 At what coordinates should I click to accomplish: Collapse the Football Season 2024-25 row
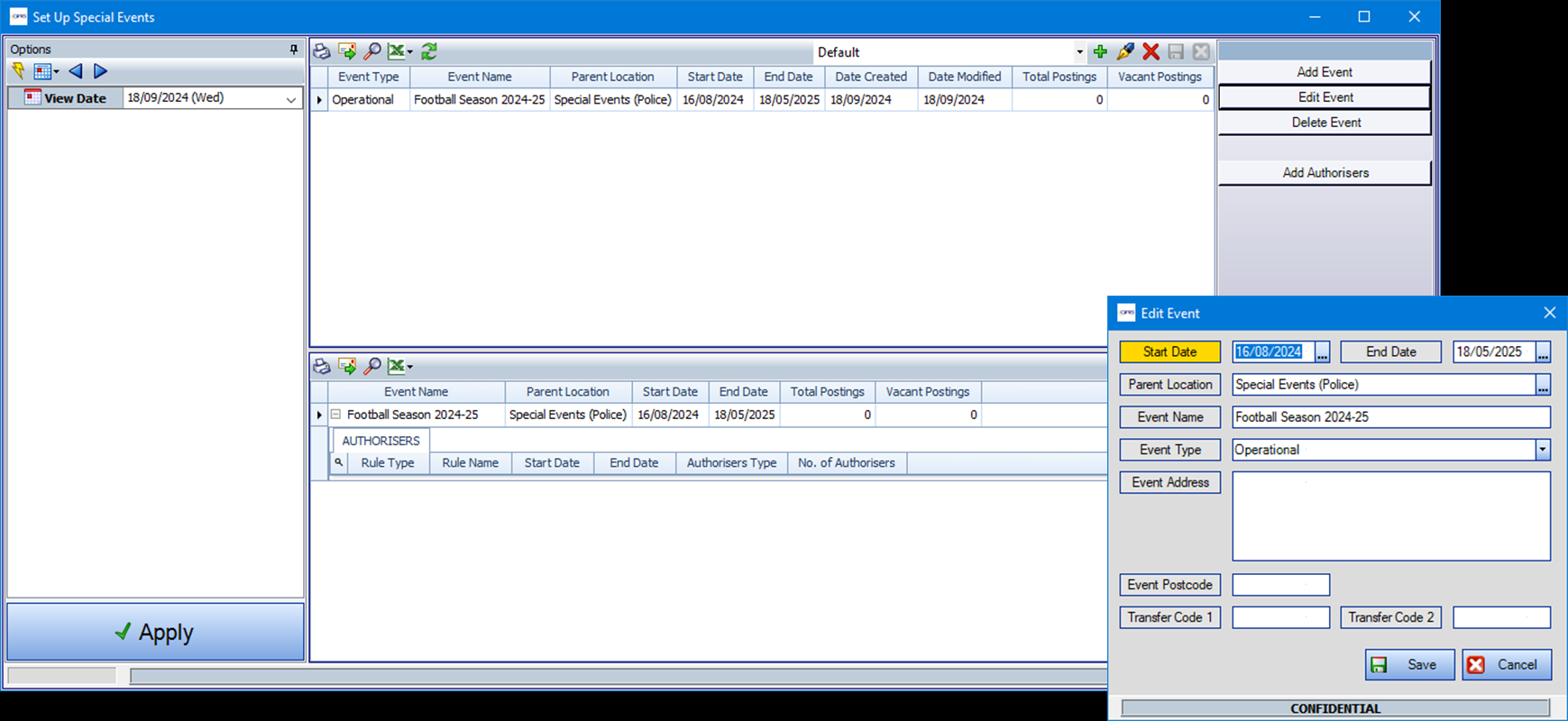(x=335, y=415)
